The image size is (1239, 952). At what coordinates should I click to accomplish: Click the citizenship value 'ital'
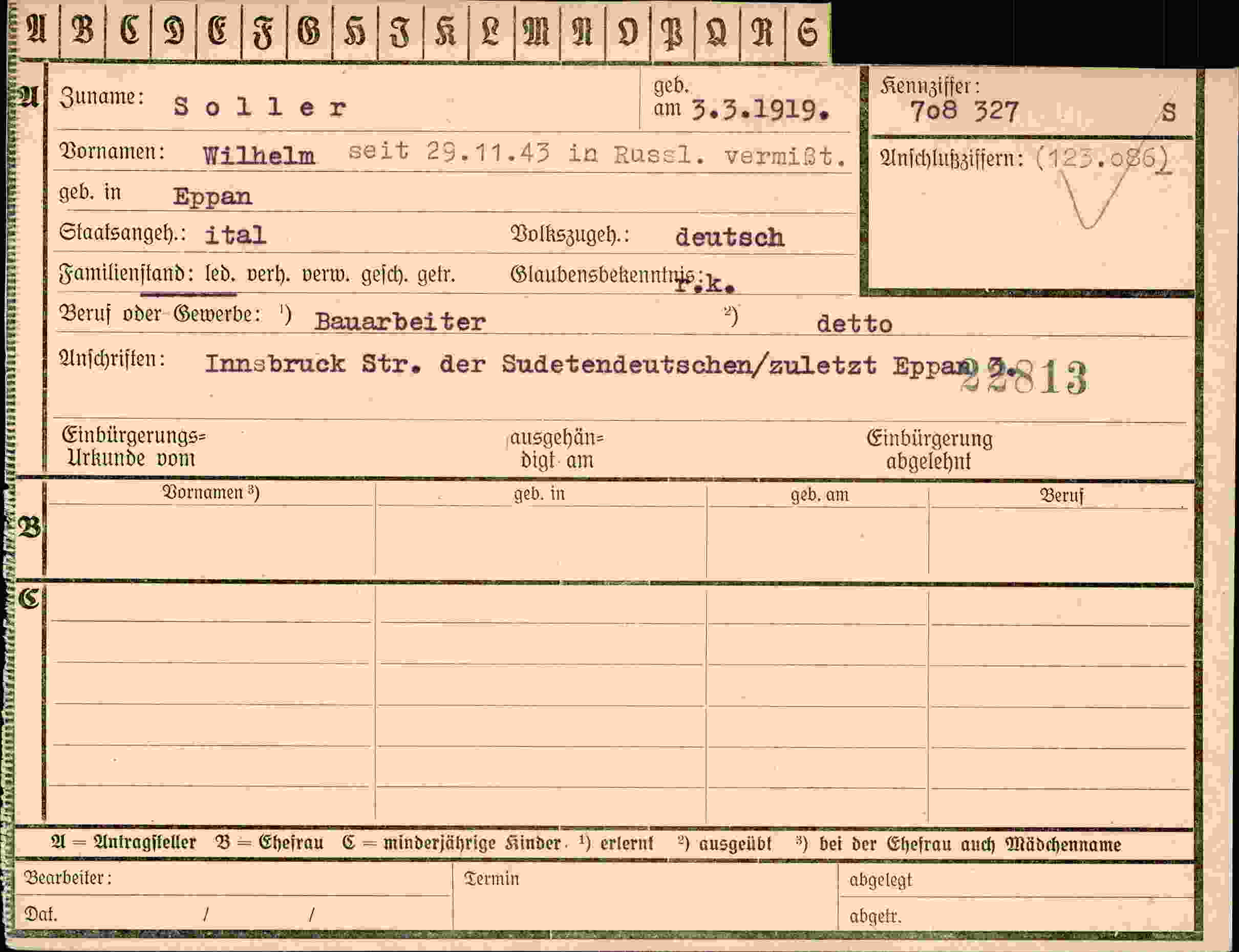pyautogui.click(x=235, y=234)
